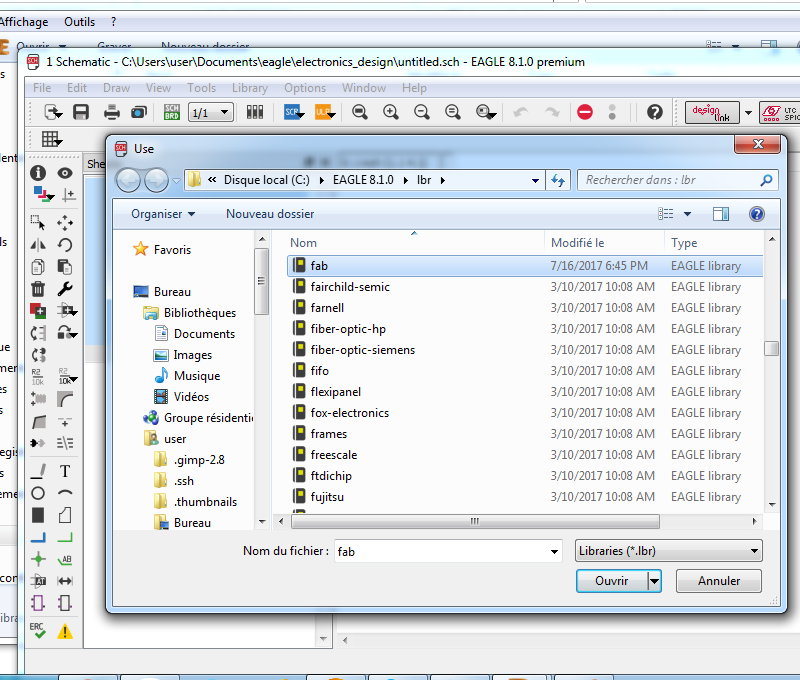Select the Delete trash can tool
Screen dimensions: 800x680
pos(38,289)
